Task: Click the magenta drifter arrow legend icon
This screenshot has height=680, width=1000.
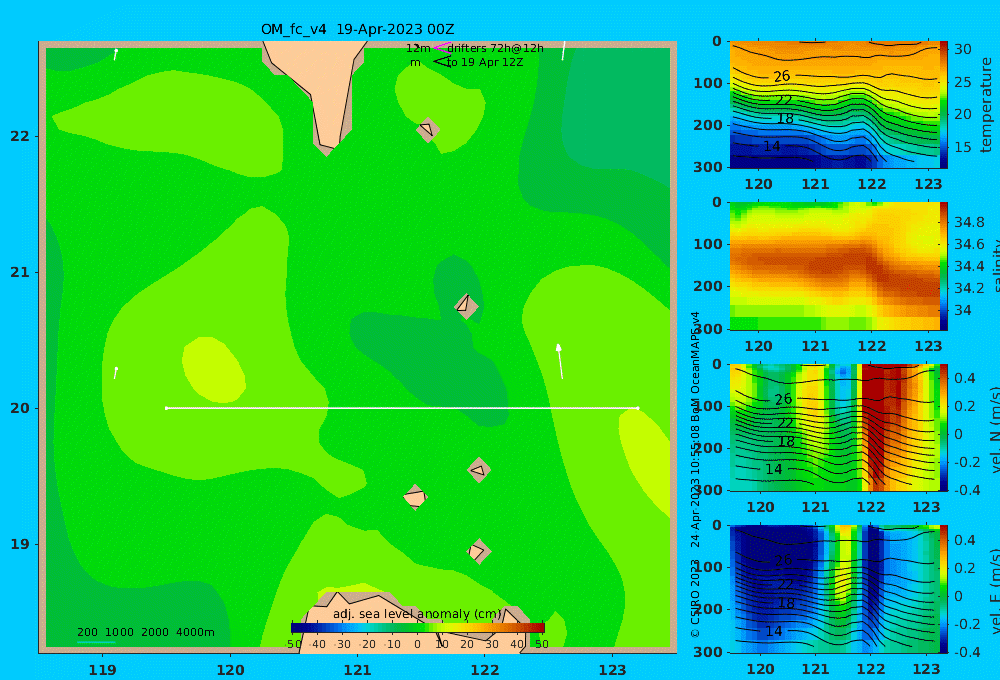Action: point(442,48)
